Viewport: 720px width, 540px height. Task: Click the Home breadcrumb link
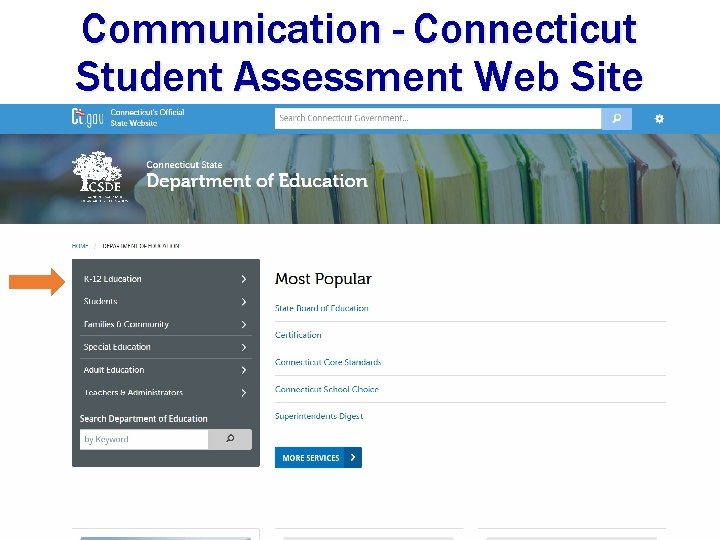79,246
